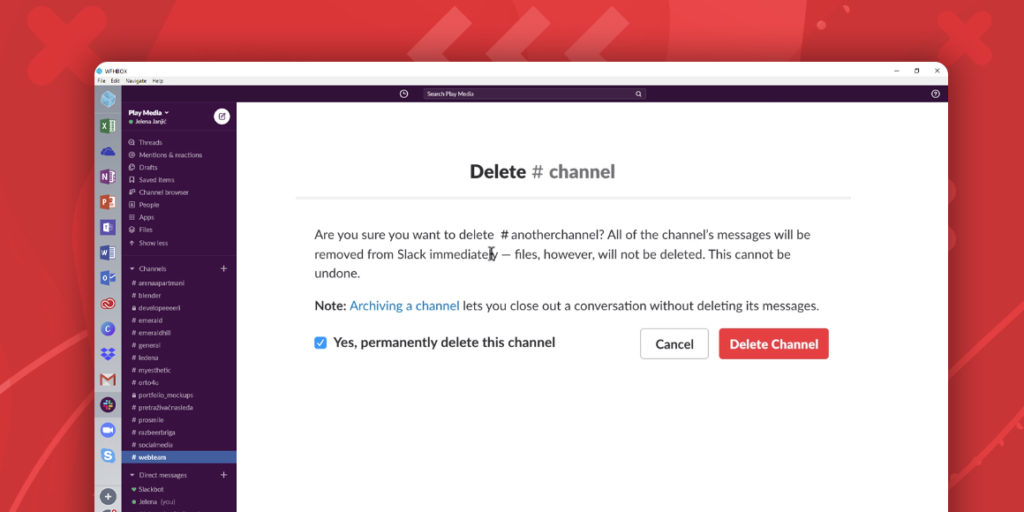Screen dimensions: 1024x512
Task: Open the File menu
Action: pos(101,81)
